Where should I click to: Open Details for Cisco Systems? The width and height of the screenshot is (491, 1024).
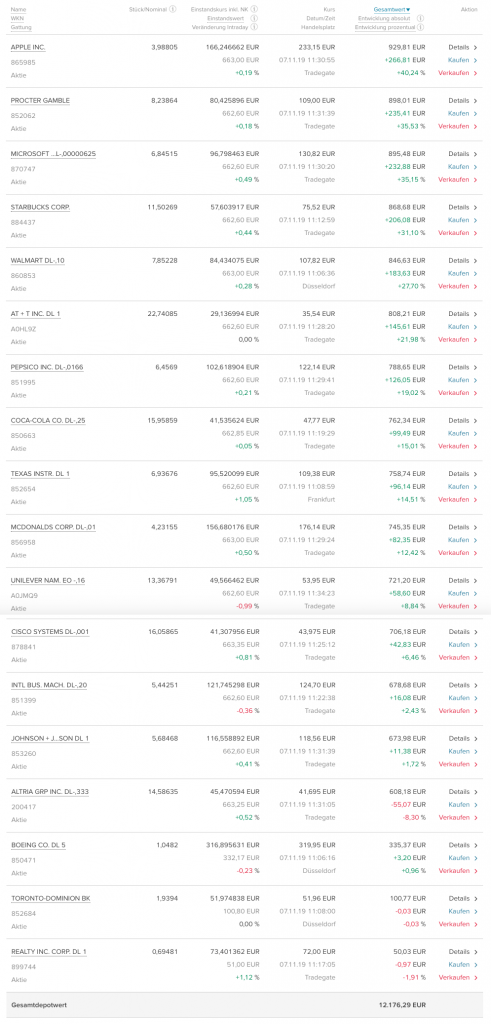pyautogui.click(x=462, y=632)
